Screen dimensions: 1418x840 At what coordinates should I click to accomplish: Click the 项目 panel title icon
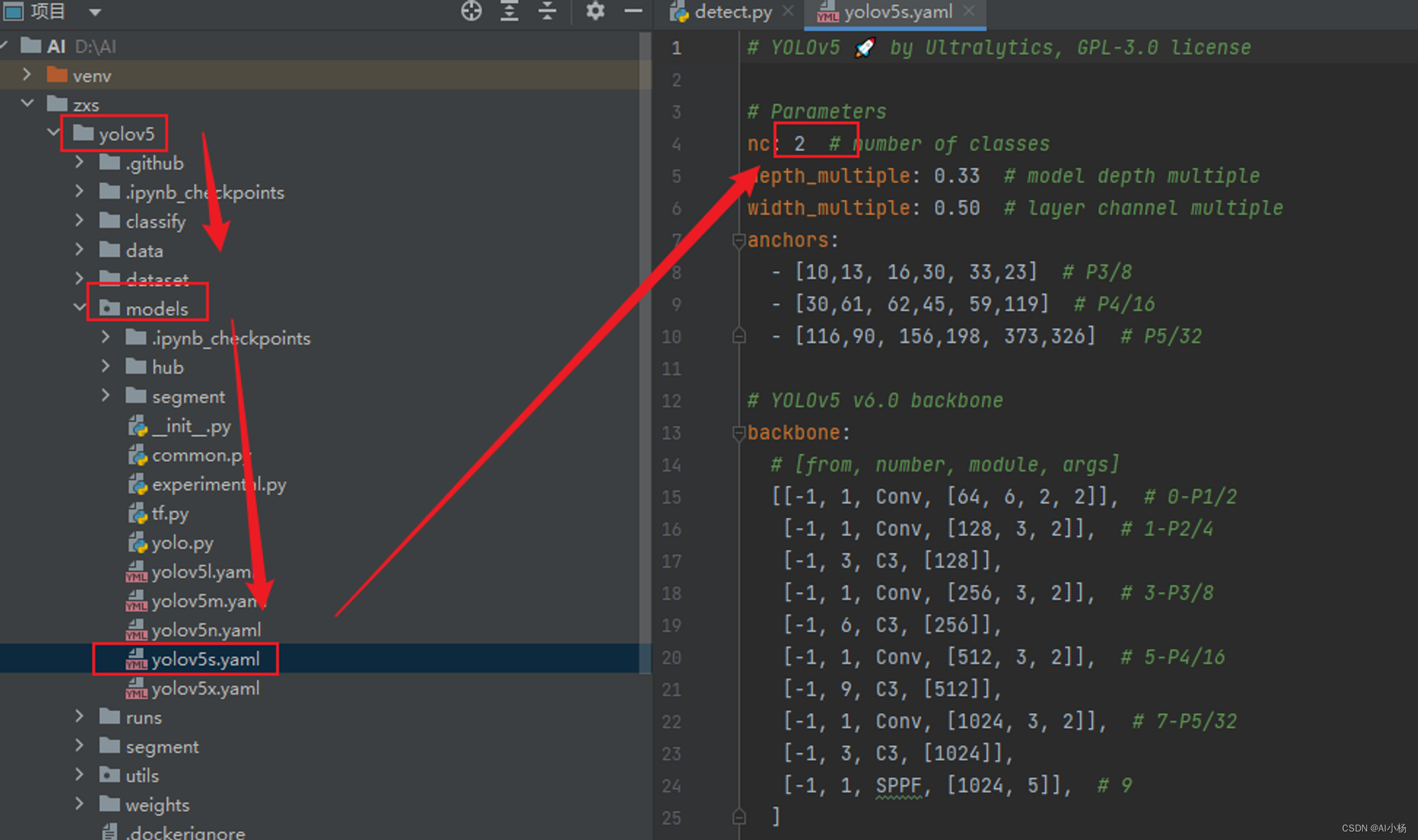(13, 11)
